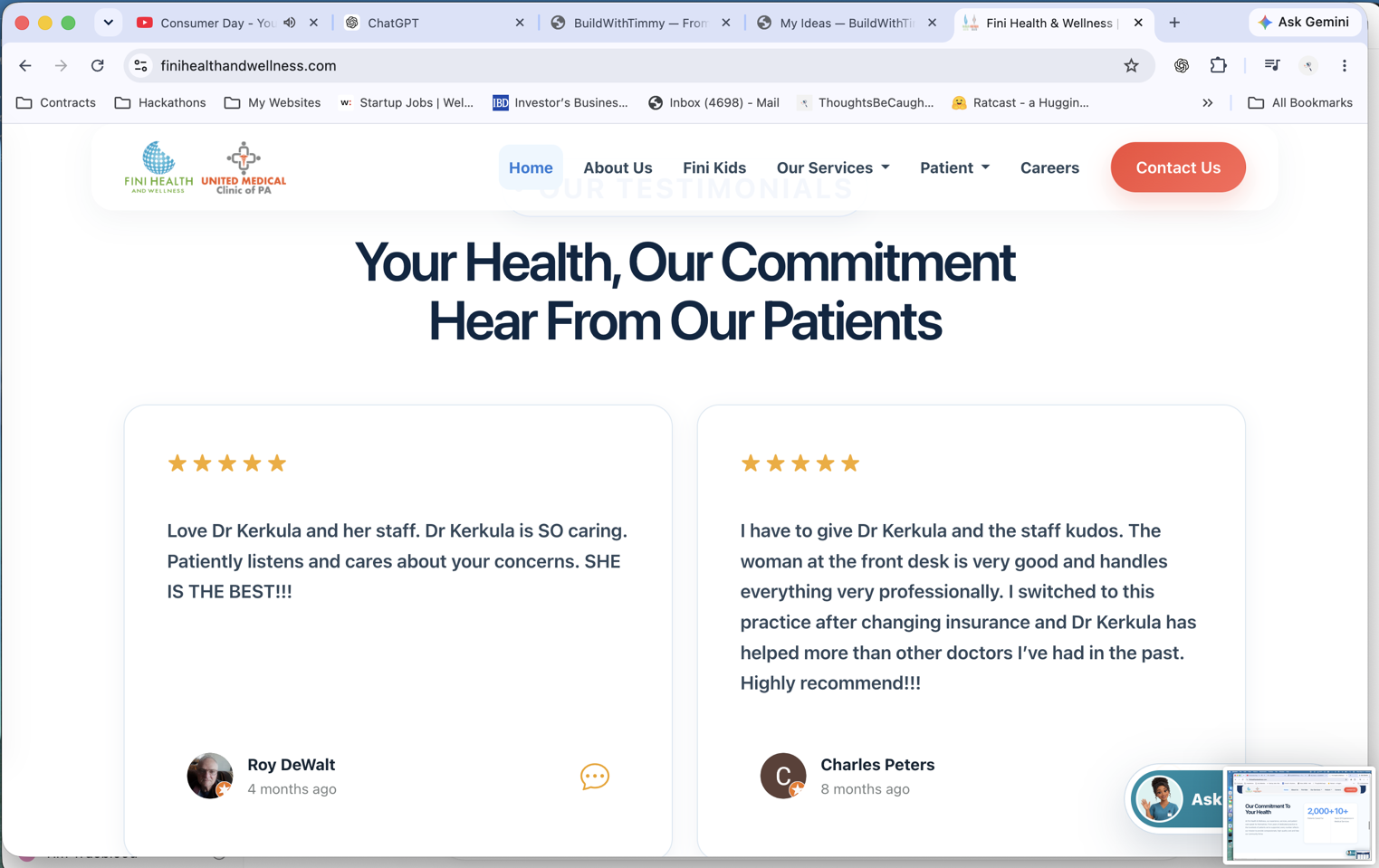Open the Hackathons bookmarks folder

pos(160,102)
